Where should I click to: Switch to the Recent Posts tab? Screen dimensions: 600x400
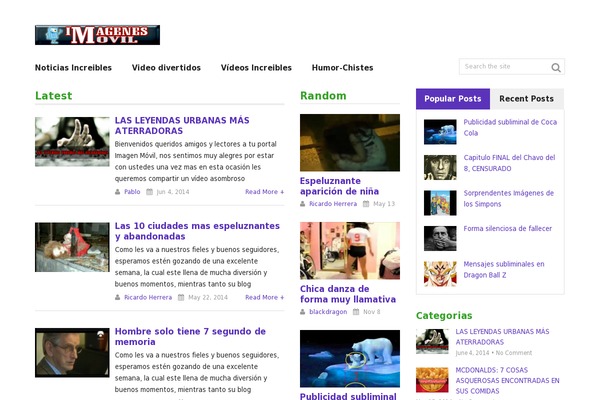coord(526,99)
